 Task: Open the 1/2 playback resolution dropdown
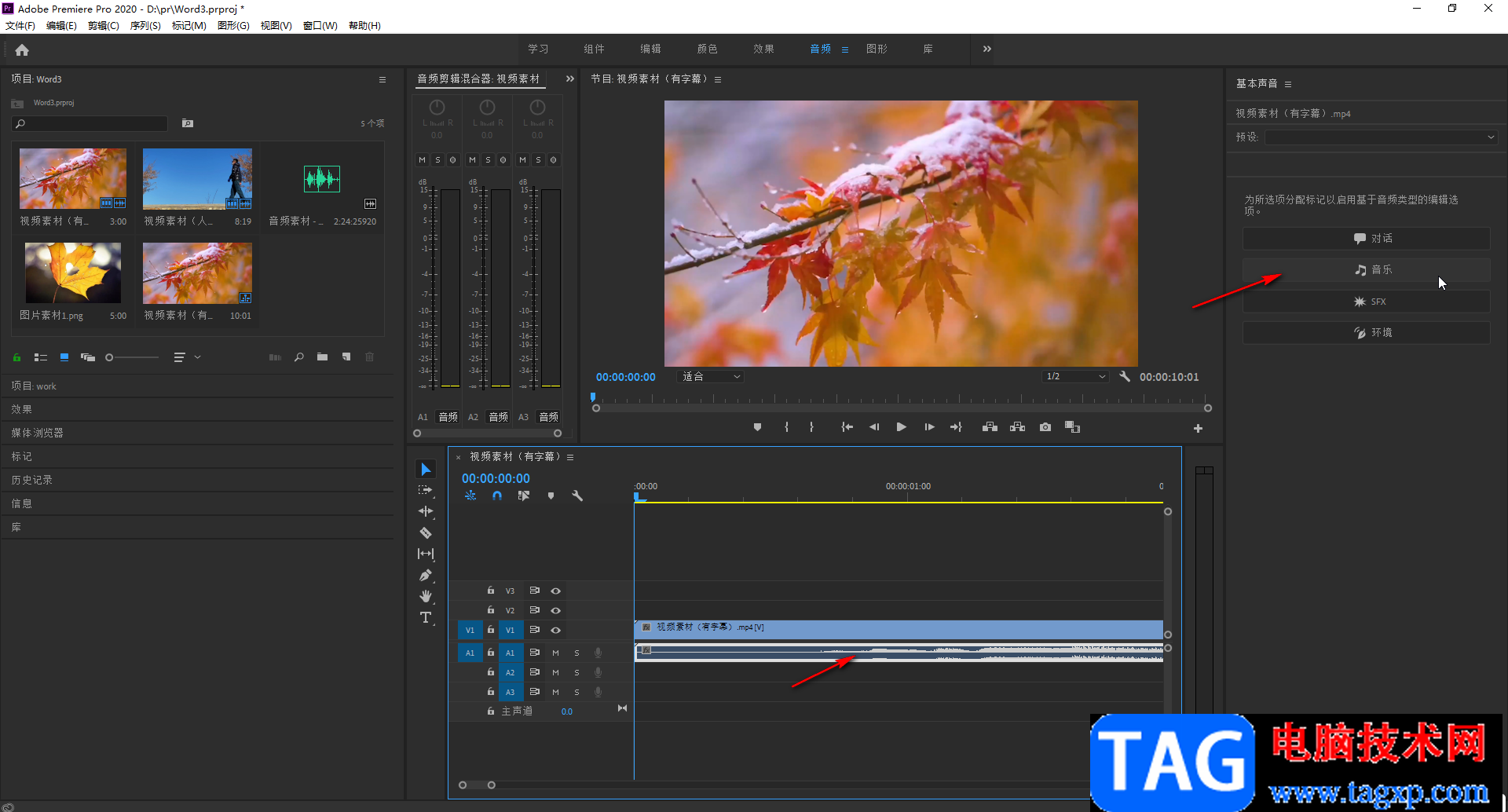click(1075, 377)
